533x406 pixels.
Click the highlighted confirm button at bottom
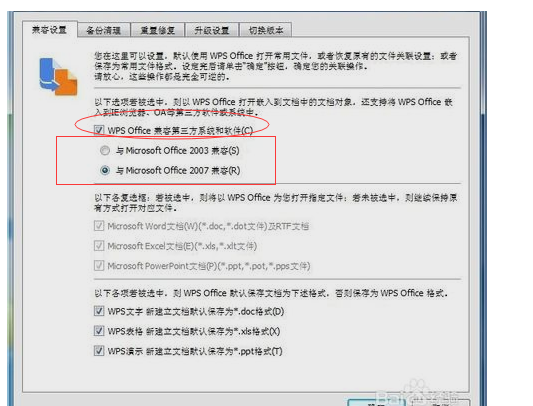point(377,403)
